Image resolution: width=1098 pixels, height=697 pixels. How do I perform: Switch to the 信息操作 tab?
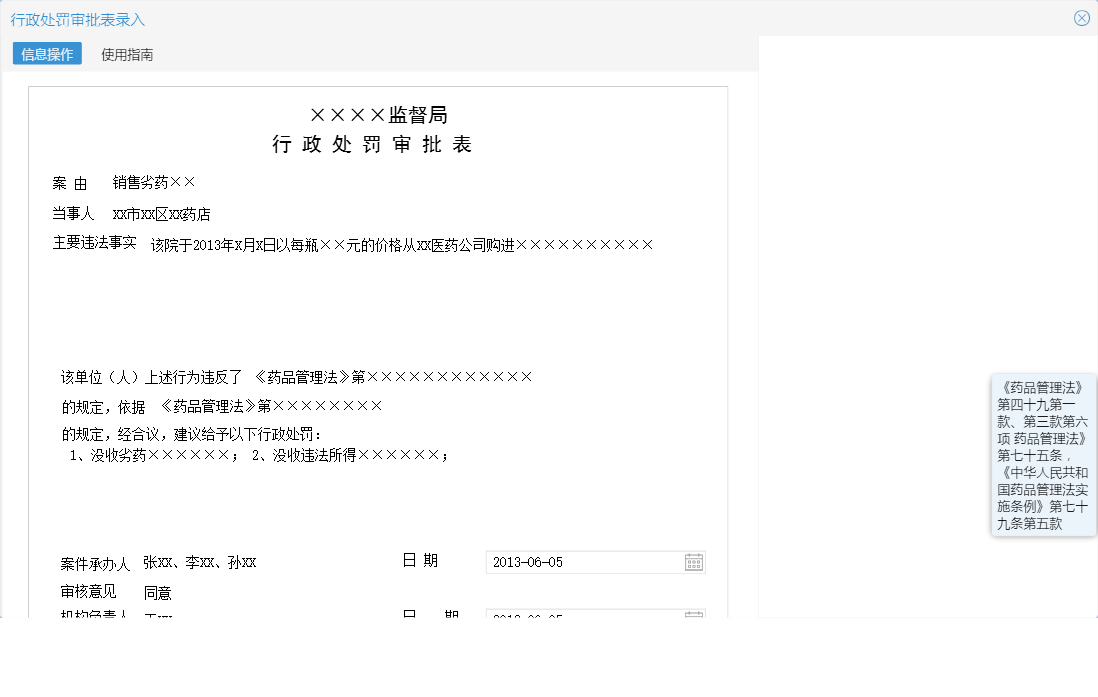tap(46, 54)
